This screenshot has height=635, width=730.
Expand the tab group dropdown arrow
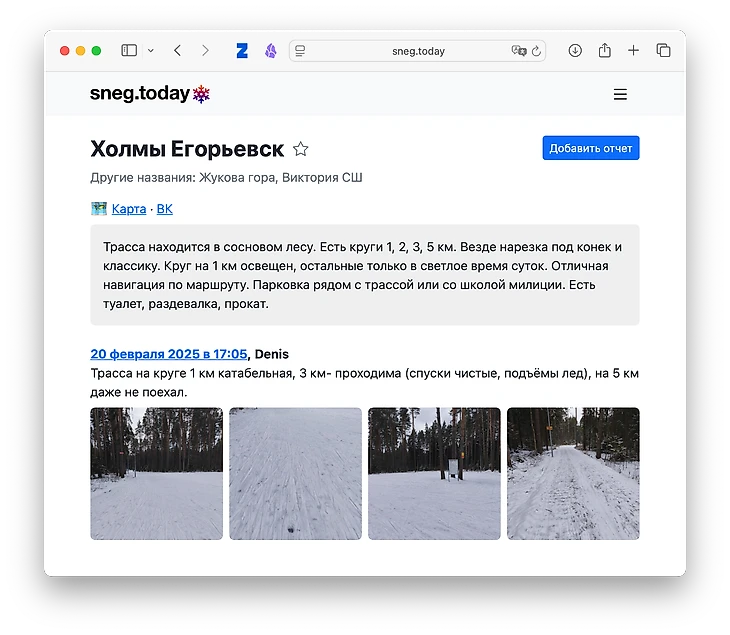tap(151, 51)
